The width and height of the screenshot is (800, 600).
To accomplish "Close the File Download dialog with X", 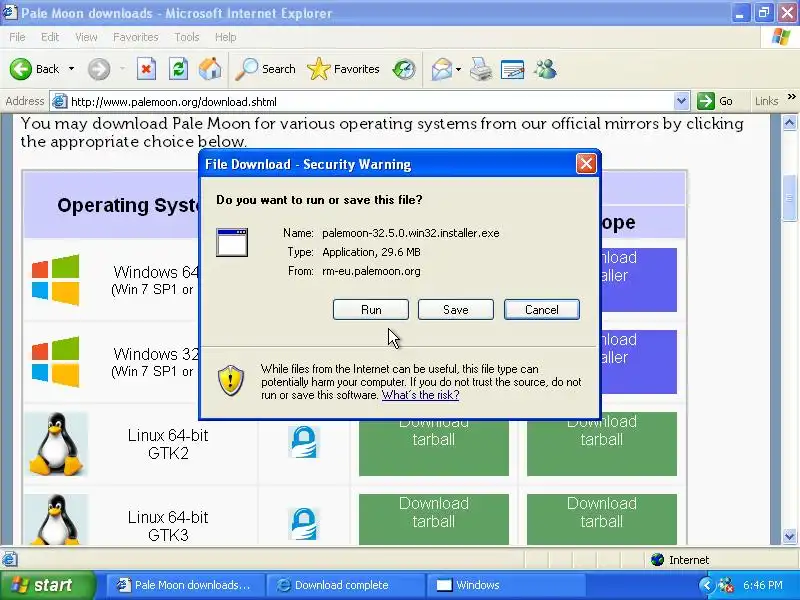I will pos(586,164).
